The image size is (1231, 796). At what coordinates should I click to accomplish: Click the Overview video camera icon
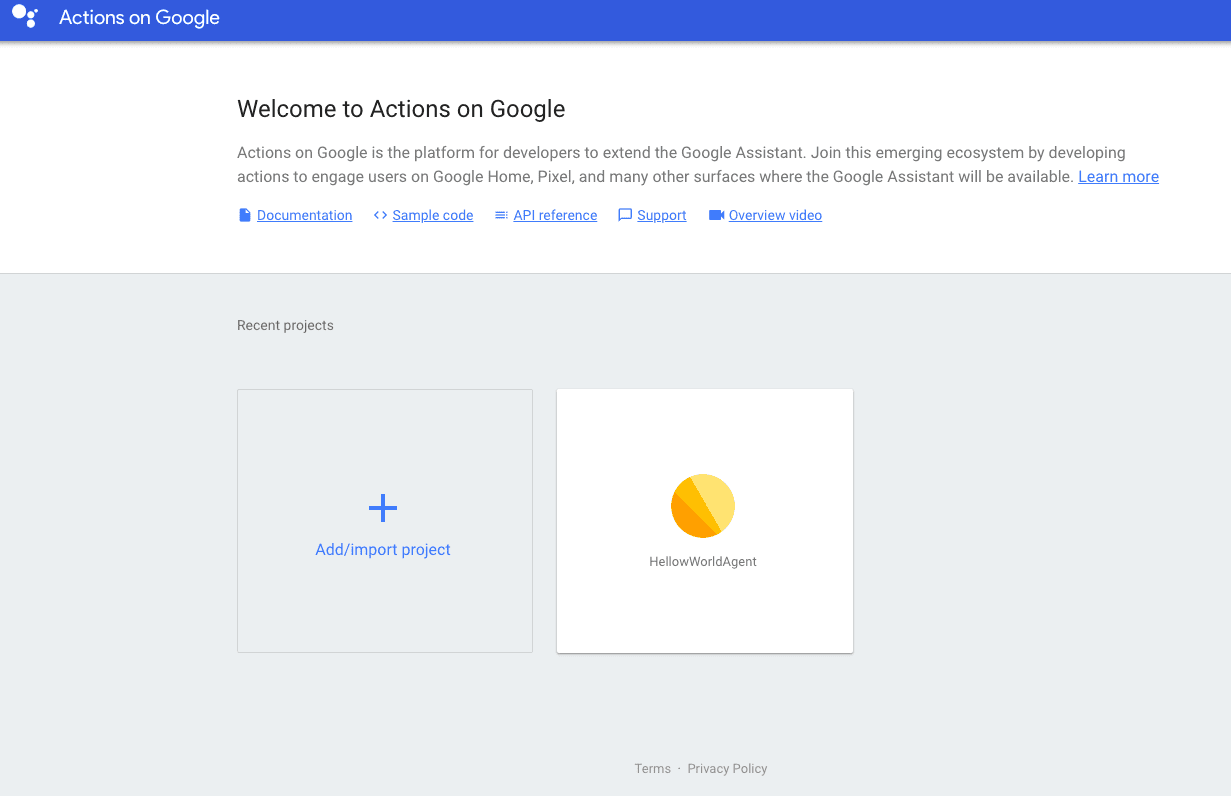tap(716, 215)
